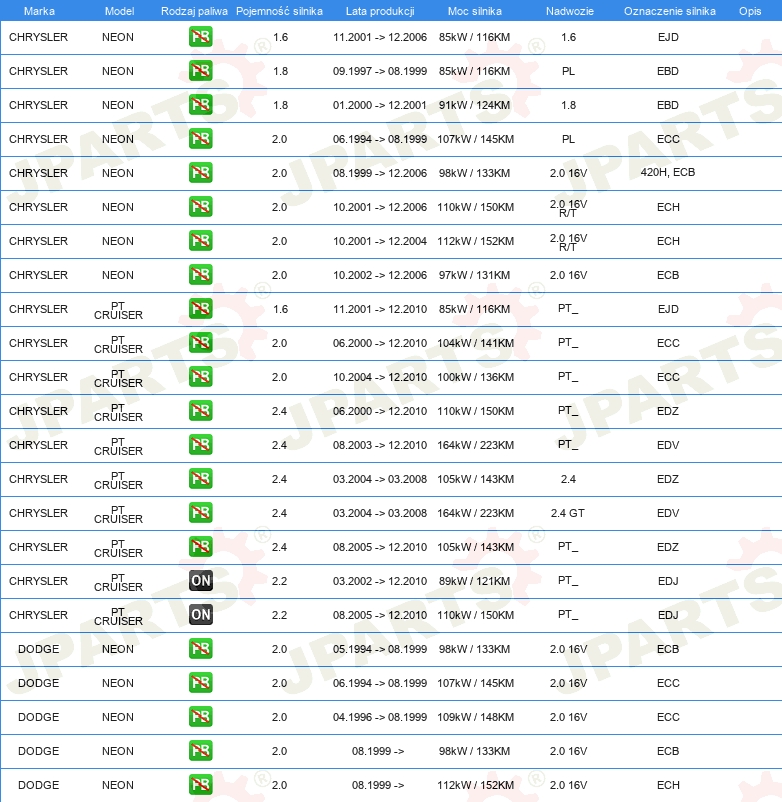Click petrol icon for Neon 112kW 12.2004 row
Image resolution: width=782 pixels, height=802 pixels.
[x=200, y=241]
